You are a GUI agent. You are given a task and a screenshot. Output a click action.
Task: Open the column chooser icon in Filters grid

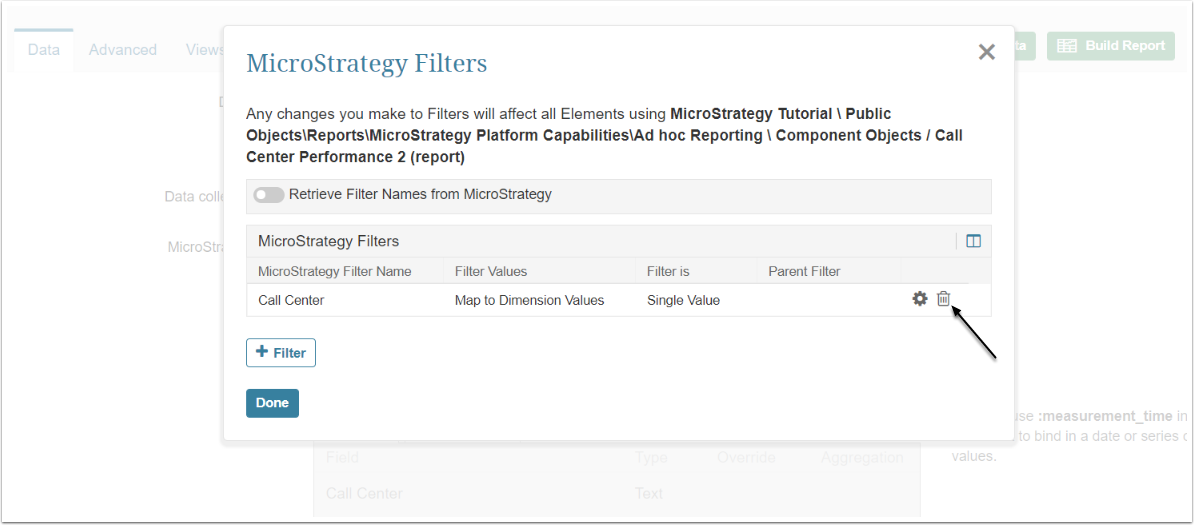974,241
